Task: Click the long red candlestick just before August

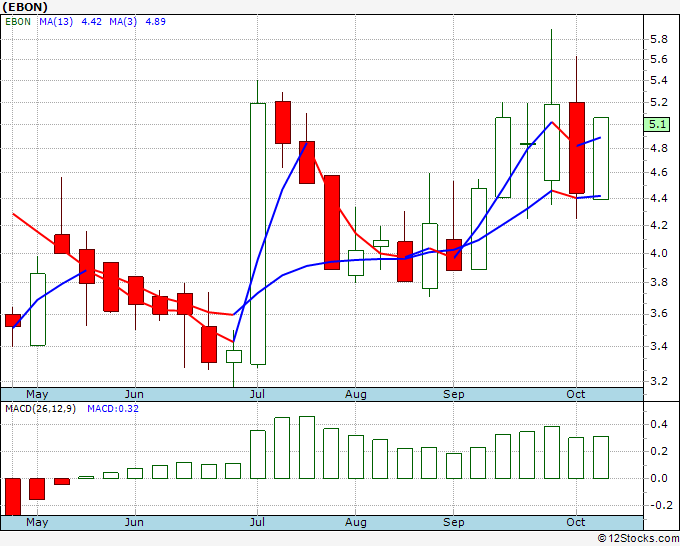Action: tap(332, 222)
